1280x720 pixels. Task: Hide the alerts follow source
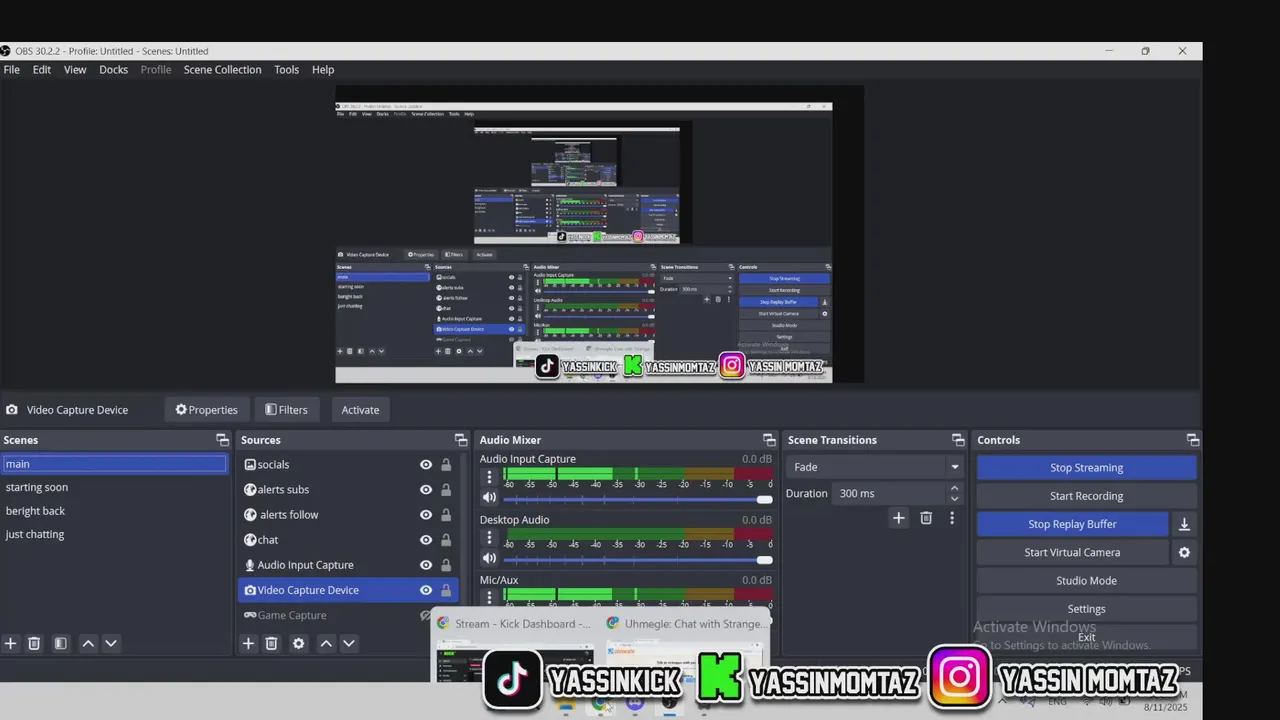(426, 515)
